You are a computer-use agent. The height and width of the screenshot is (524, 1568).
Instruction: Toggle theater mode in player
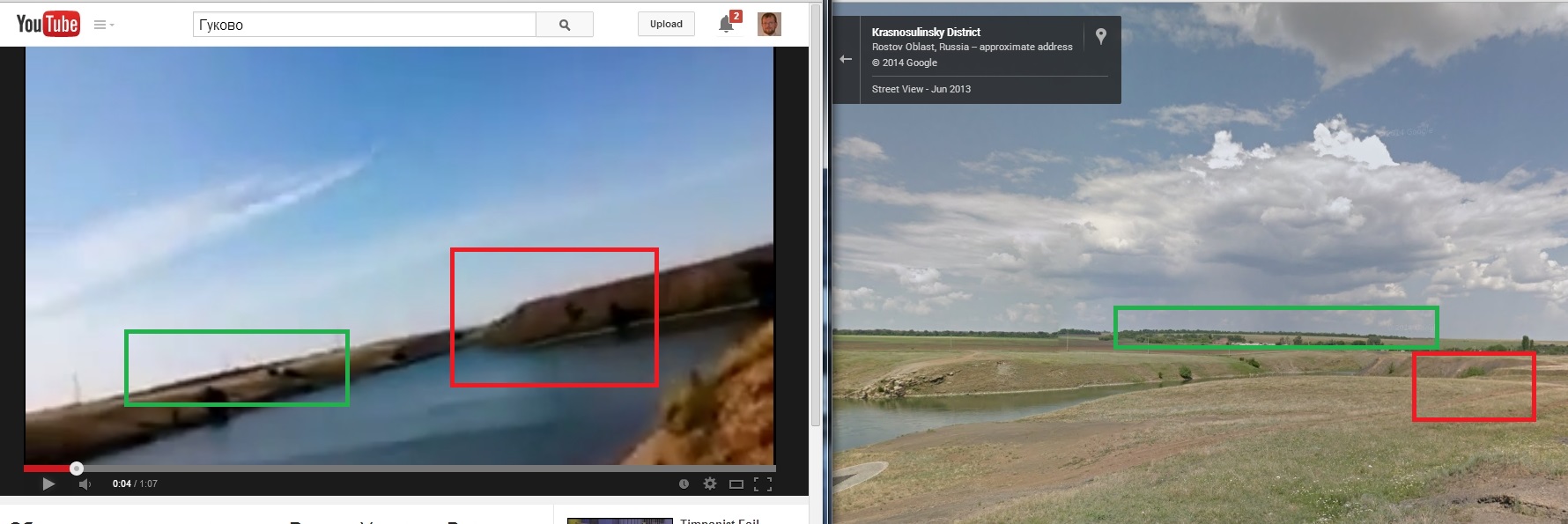tap(736, 483)
